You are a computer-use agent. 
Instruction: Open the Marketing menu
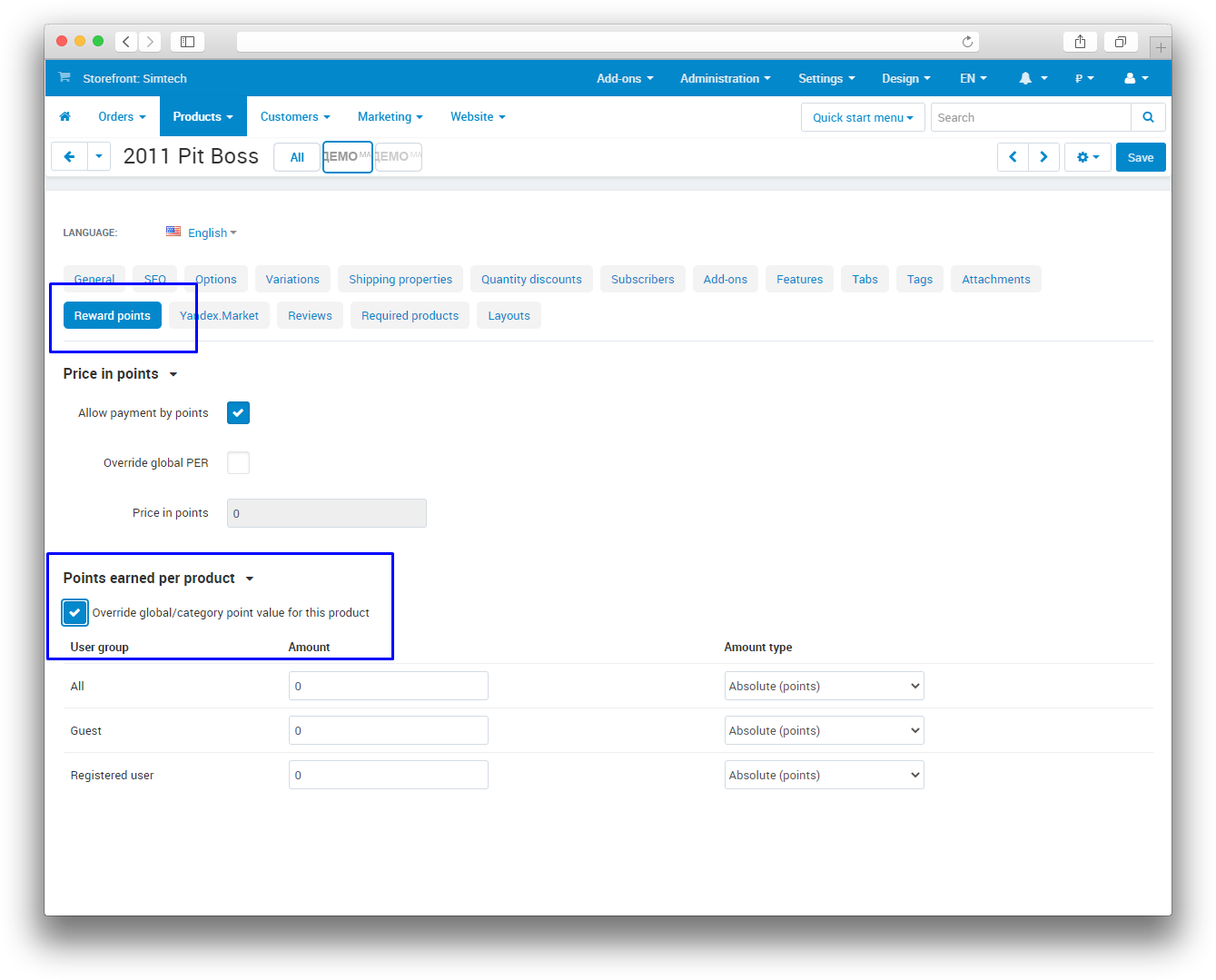390,117
